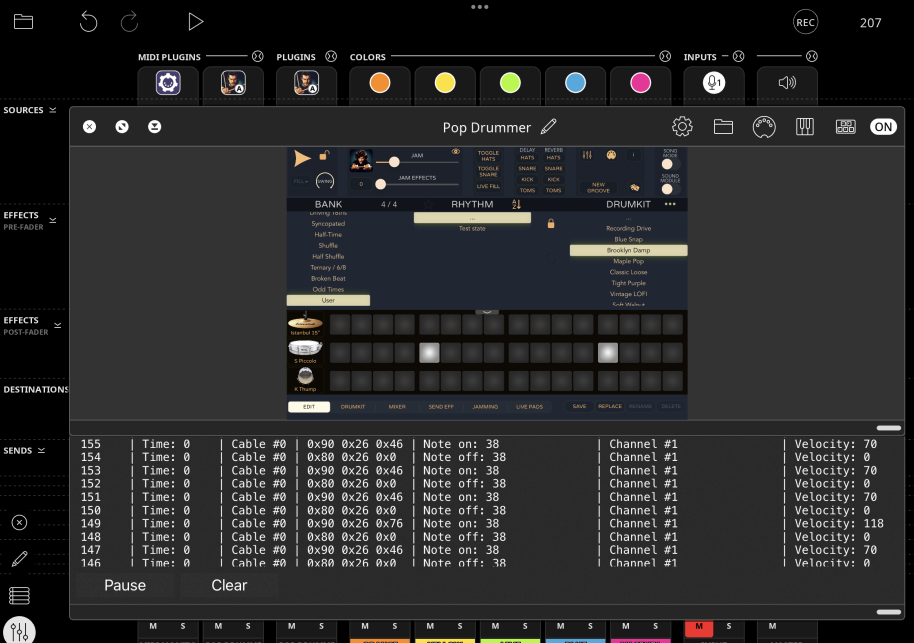The image size is (914, 643).
Task: Open the plugin presets folder
Action: [x=723, y=127]
